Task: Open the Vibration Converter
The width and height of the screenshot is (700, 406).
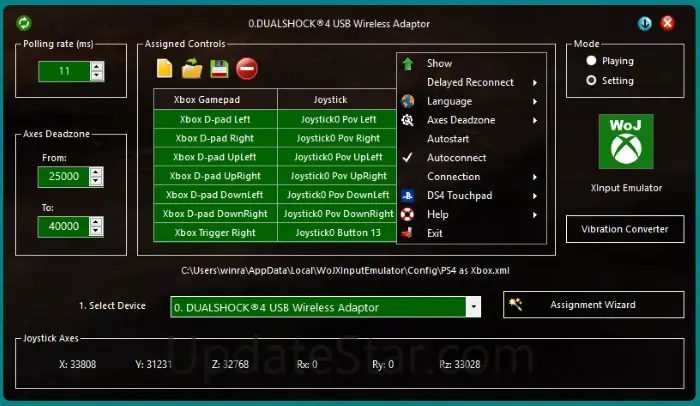Action: pos(625,229)
